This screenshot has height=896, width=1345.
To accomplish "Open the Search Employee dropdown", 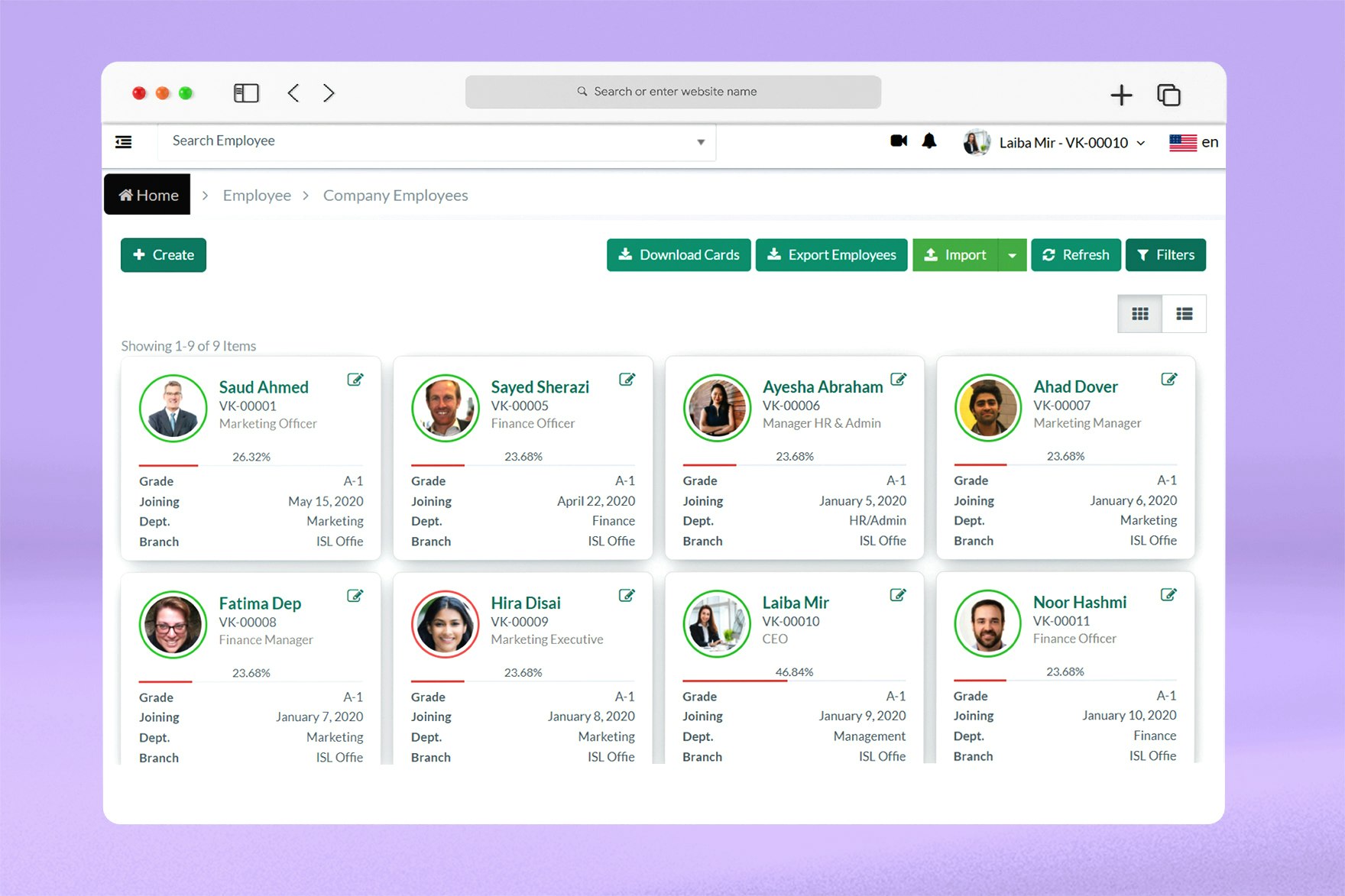I will tap(437, 142).
